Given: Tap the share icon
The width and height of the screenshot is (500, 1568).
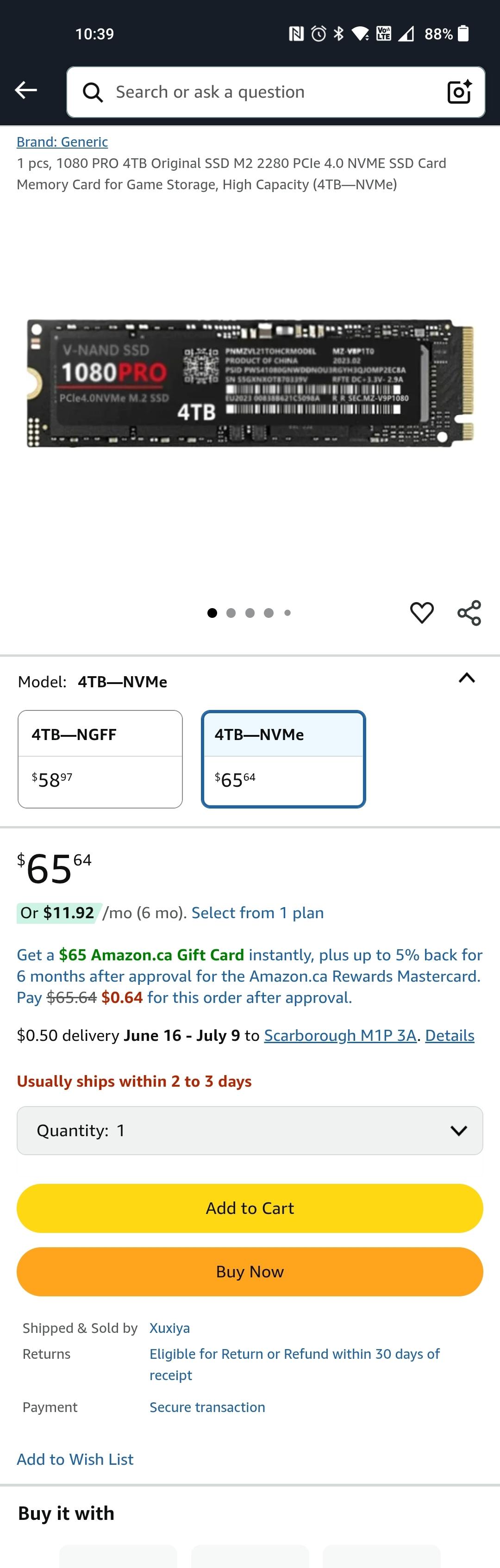Looking at the screenshot, I should point(469,612).
